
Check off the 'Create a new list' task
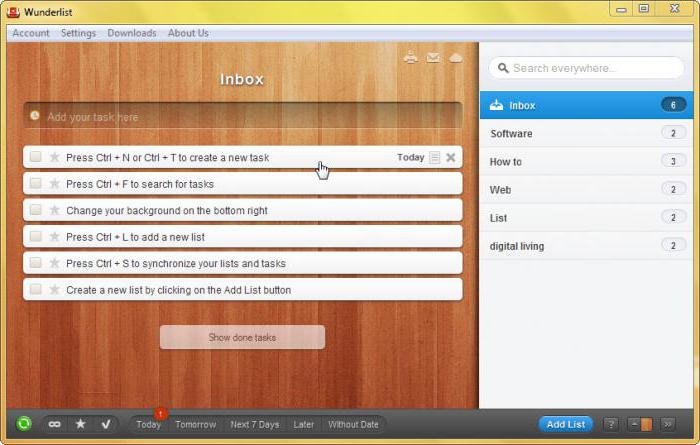(35, 289)
